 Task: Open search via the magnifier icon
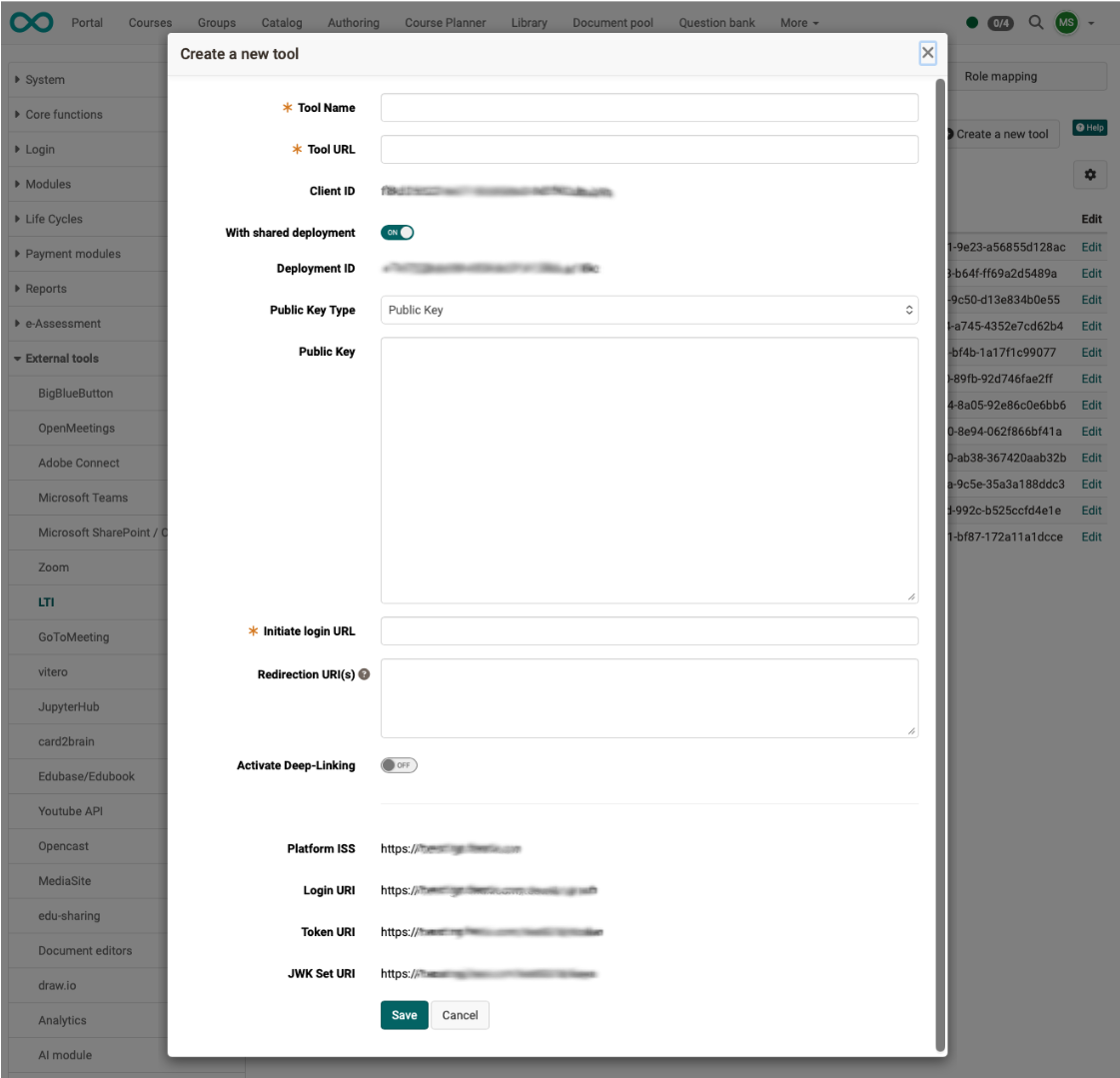coord(1035,22)
